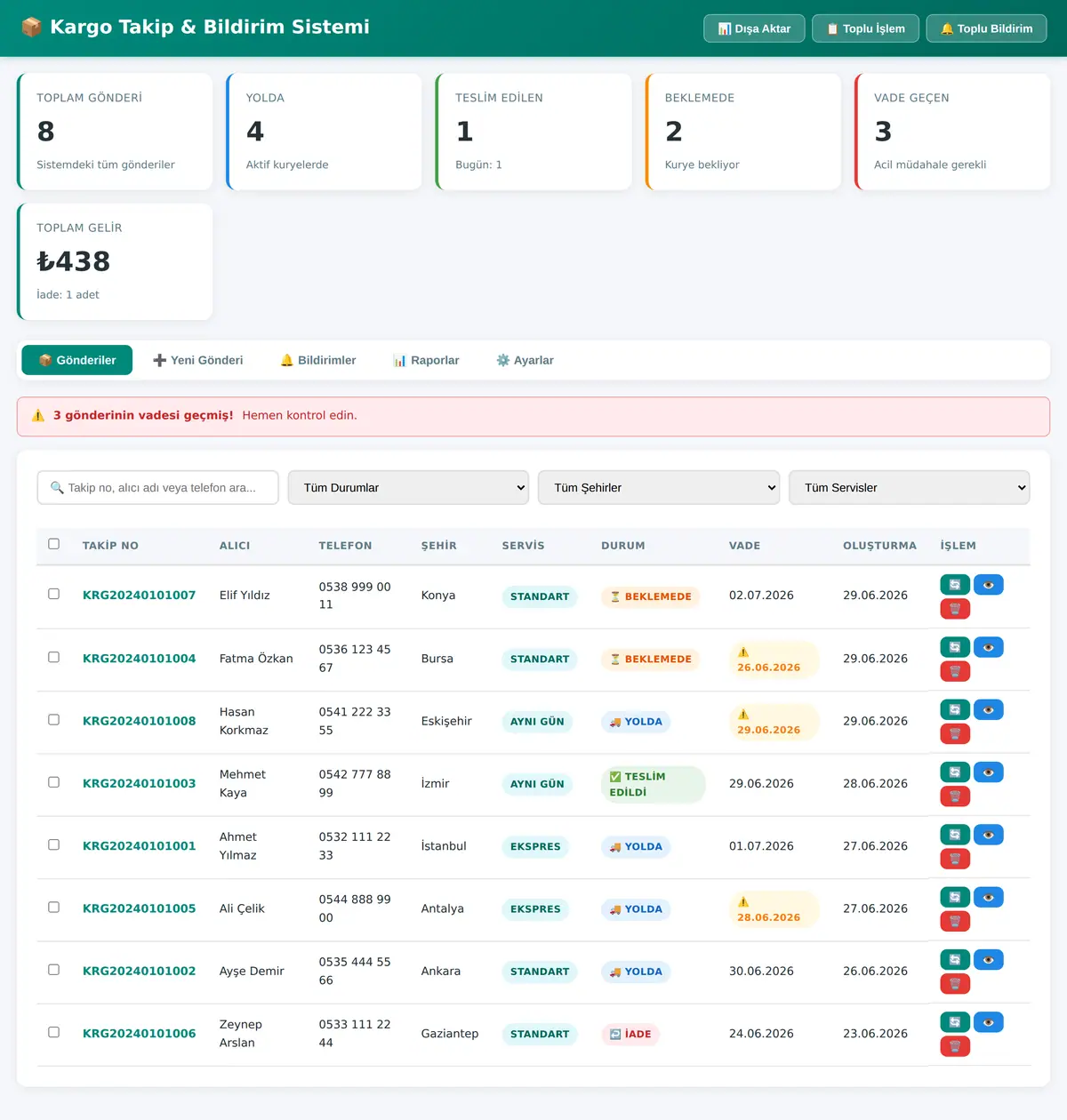Click trash icon in Mehmet Kaya row

coord(955,796)
